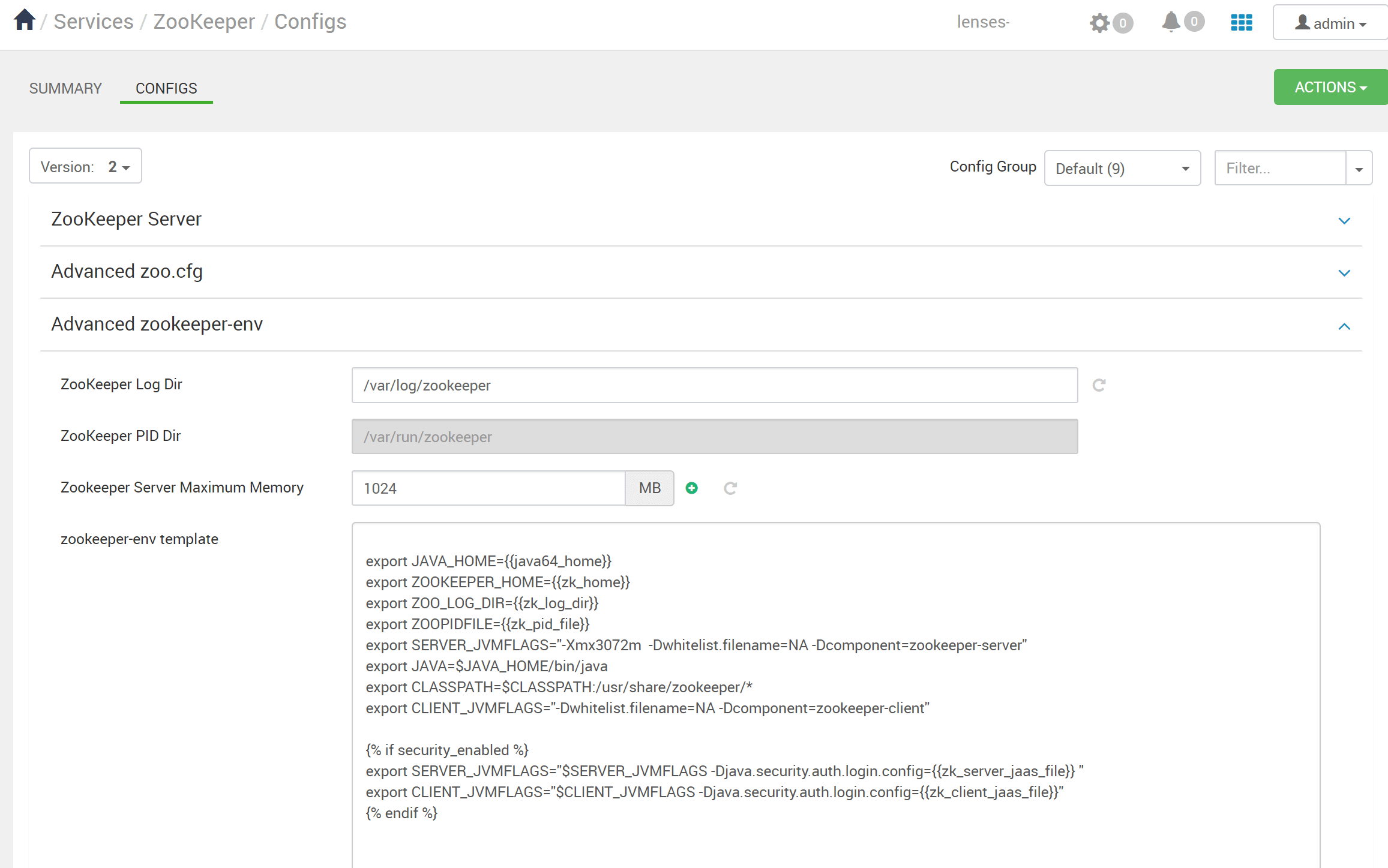The height and width of the screenshot is (868, 1388).
Task: Click the '{% if security_enabled %}' line
Action: 447,750
